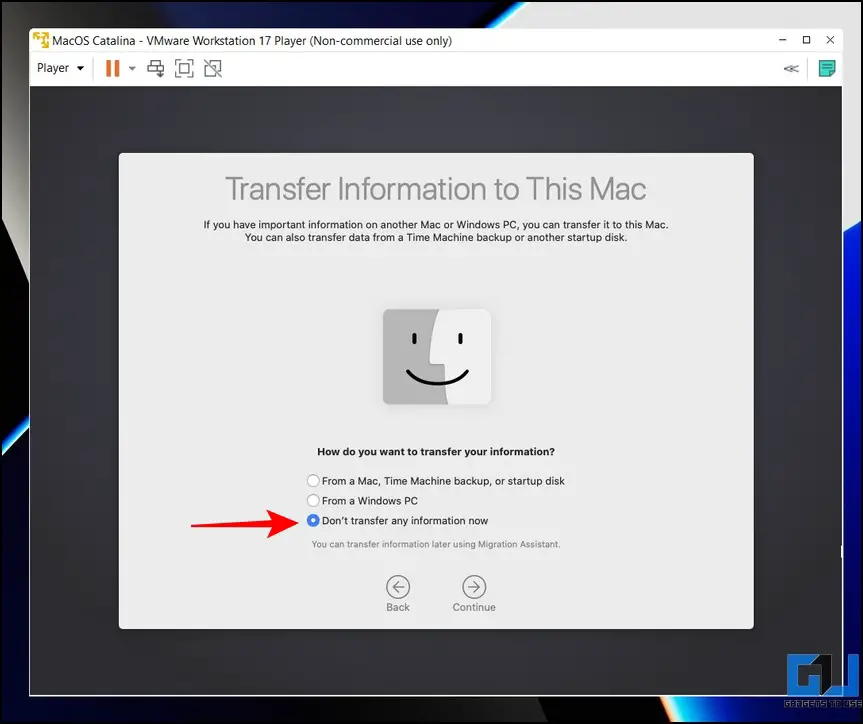This screenshot has width=863, height=724.
Task: Open the green notes/message icon
Action: 827,68
